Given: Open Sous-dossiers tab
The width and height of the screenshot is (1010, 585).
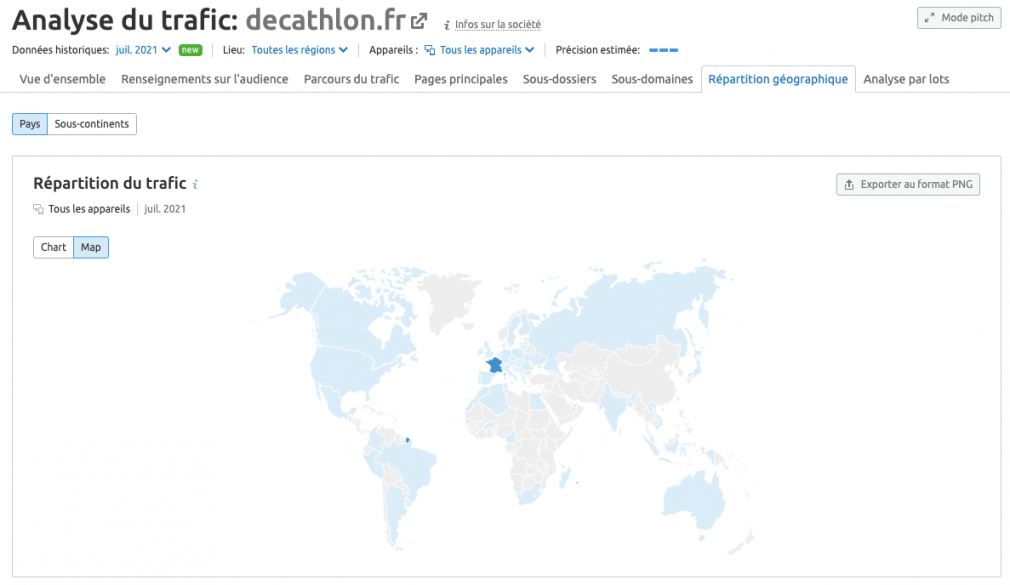Looking at the screenshot, I should [559, 79].
